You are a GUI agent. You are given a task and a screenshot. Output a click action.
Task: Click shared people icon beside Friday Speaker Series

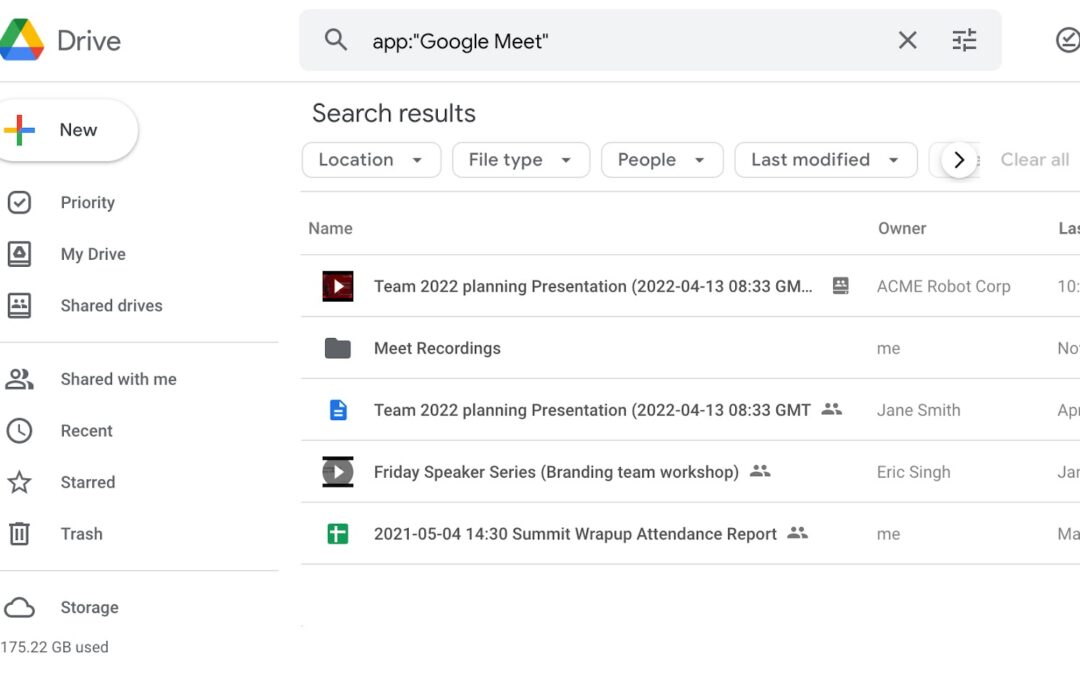click(760, 471)
